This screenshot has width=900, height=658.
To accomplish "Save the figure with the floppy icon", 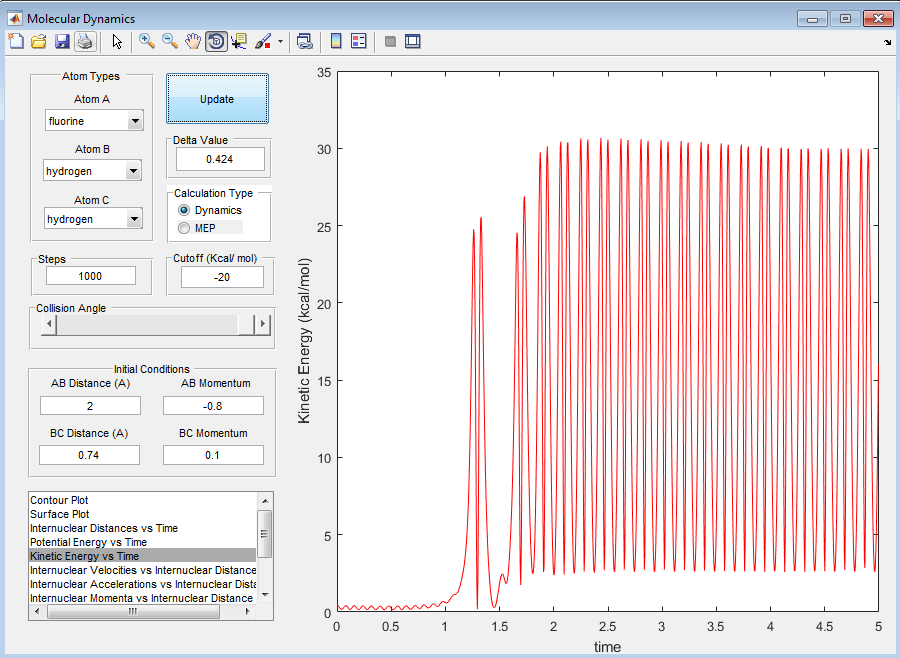I will tap(62, 41).
